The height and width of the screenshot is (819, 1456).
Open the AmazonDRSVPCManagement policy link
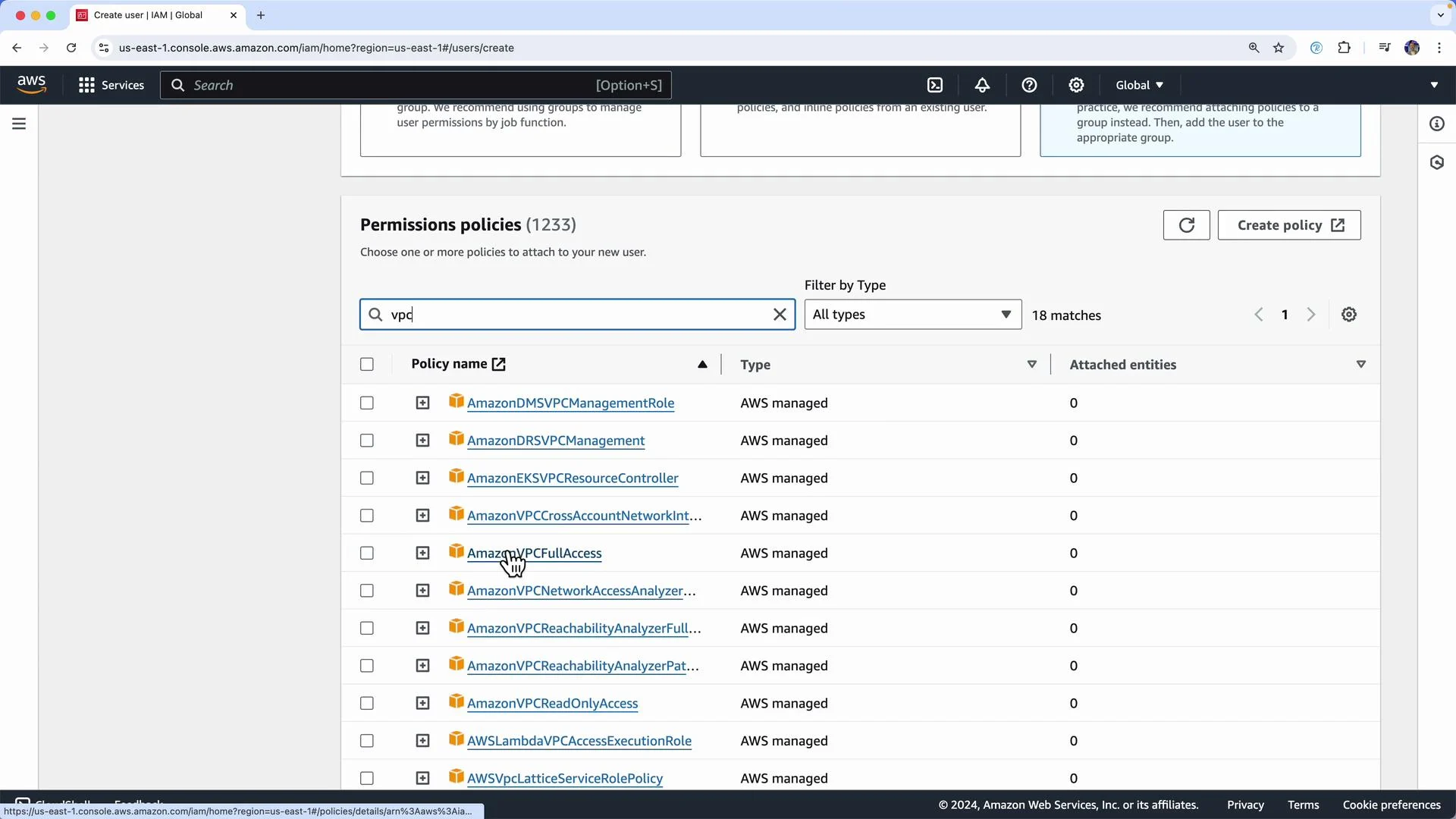click(556, 441)
